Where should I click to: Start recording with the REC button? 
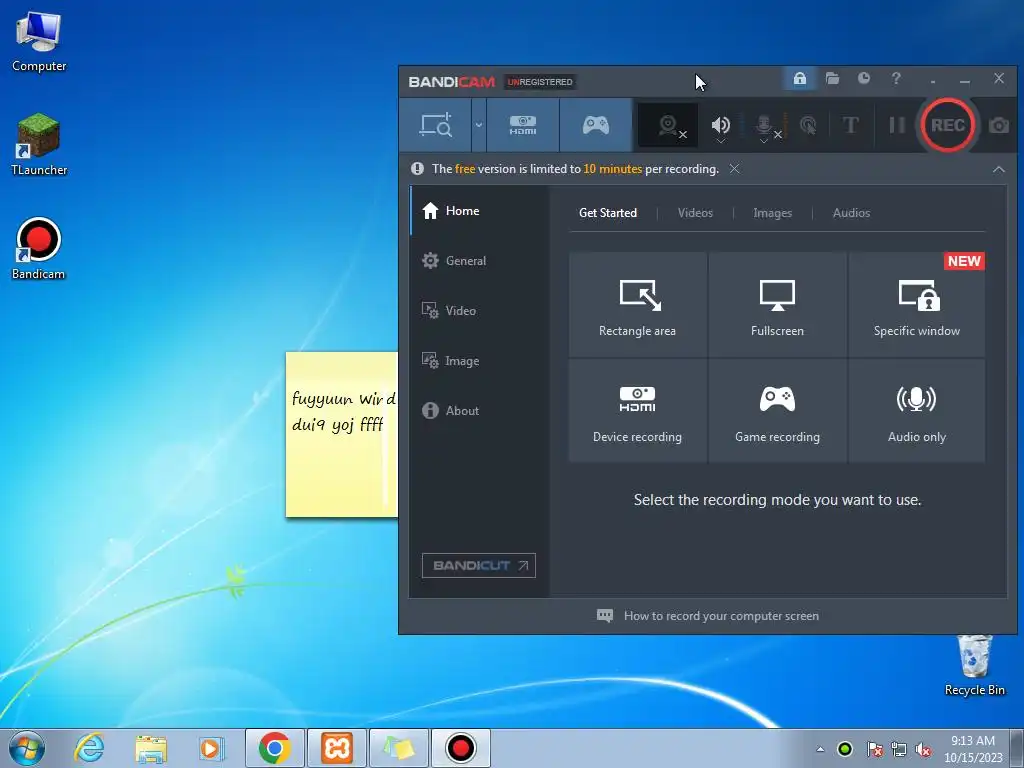click(948, 125)
